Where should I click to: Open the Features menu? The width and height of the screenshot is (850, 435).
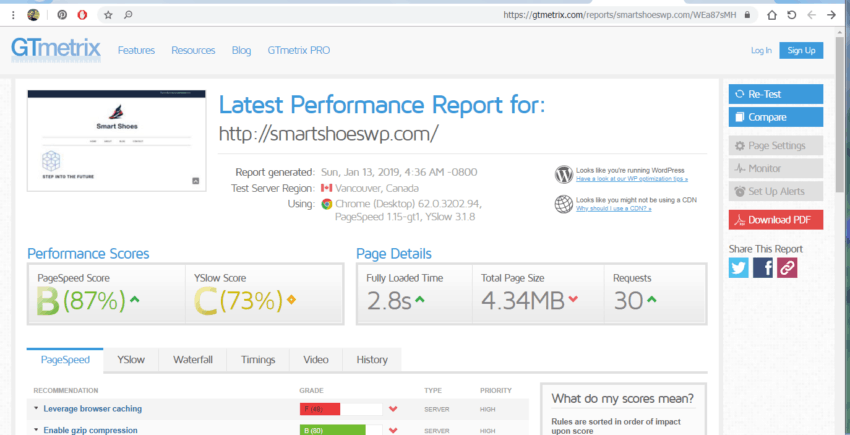[136, 50]
